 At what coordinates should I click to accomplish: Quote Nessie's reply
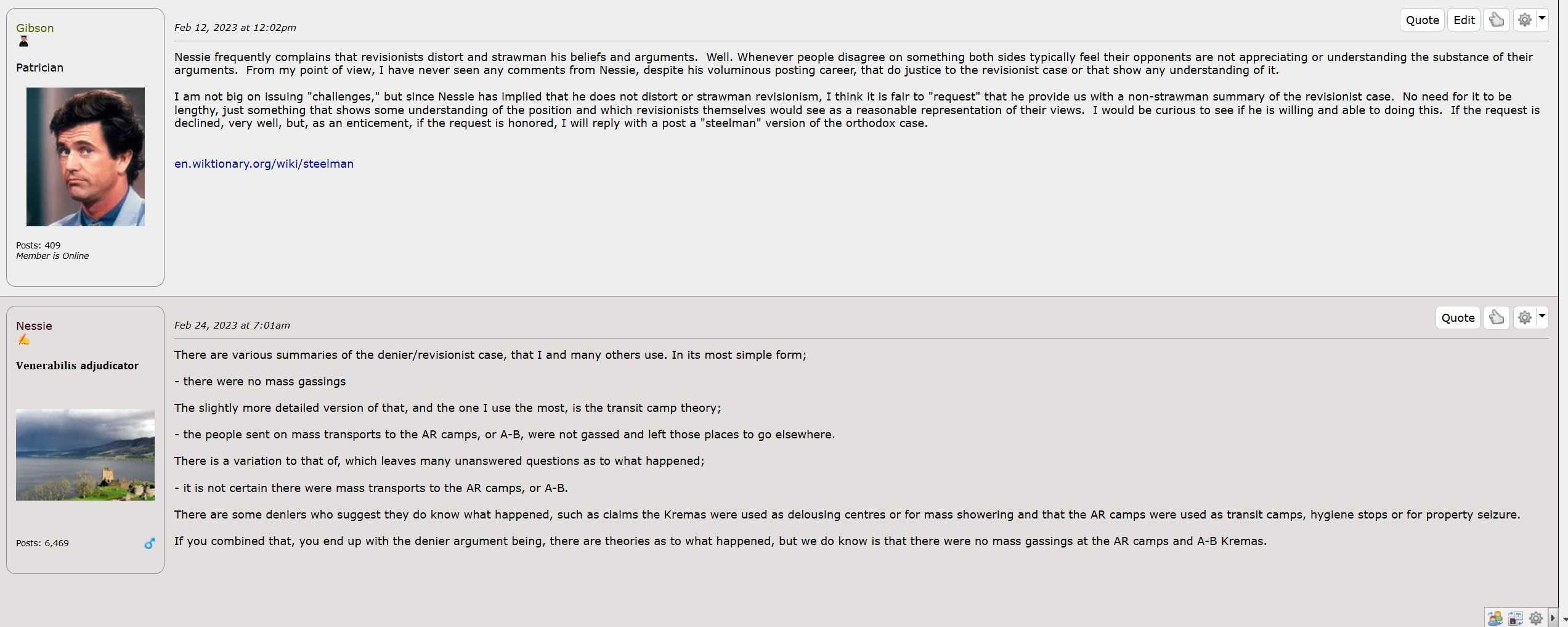(1458, 318)
